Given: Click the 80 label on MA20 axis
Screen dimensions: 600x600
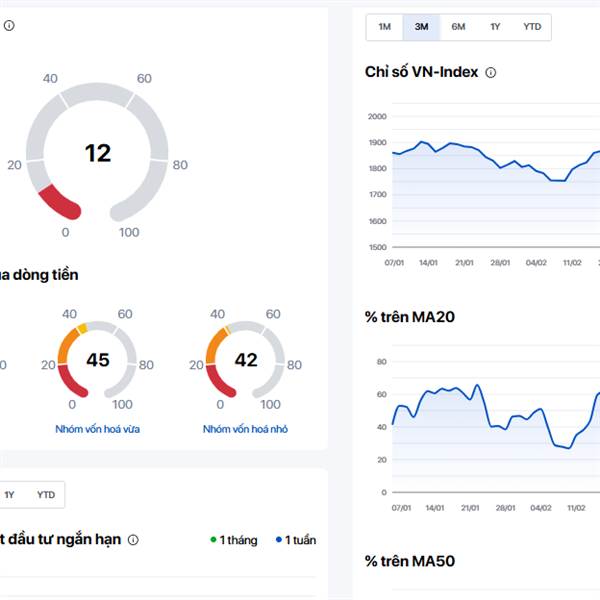Looking at the screenshot, I should (x=382, y=362).
